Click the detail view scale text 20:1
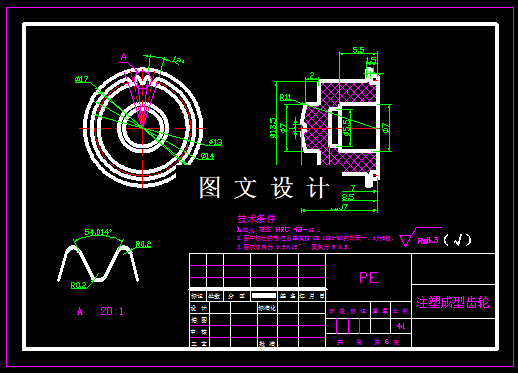This screenshot has width=518, height=373. pyautogui.click(x=112, y=311)
